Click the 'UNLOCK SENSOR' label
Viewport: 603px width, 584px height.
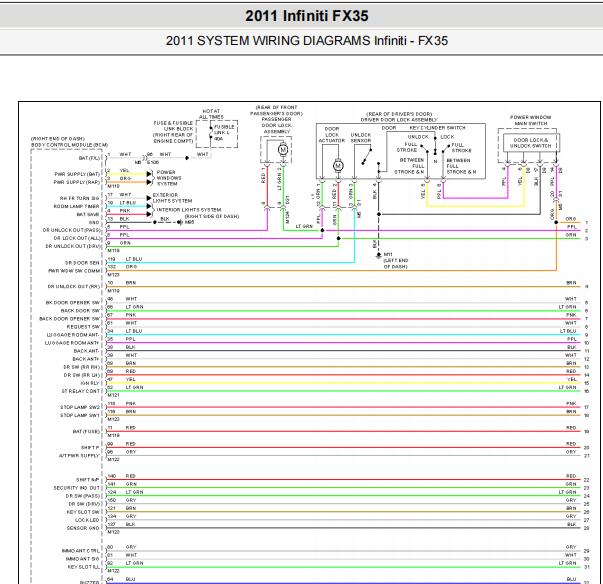(361, 138)
